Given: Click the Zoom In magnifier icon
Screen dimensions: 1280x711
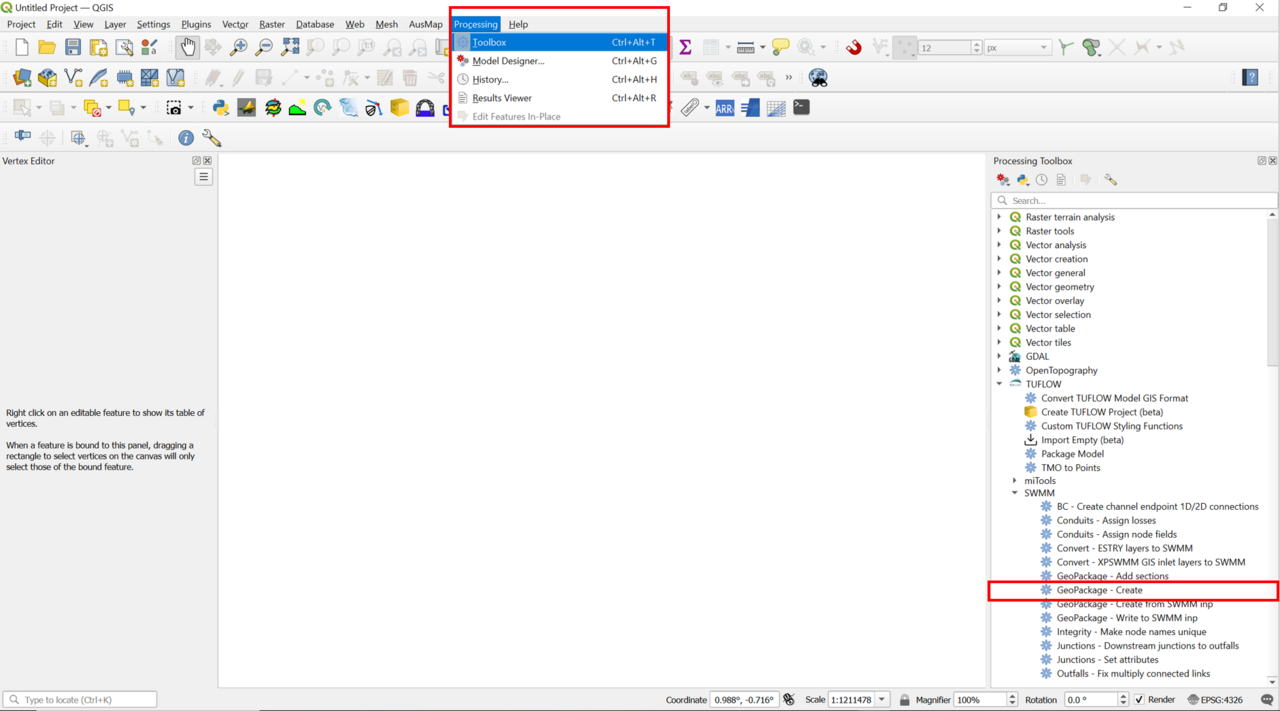Looking at the screenshot, I should tap(238, 47).
